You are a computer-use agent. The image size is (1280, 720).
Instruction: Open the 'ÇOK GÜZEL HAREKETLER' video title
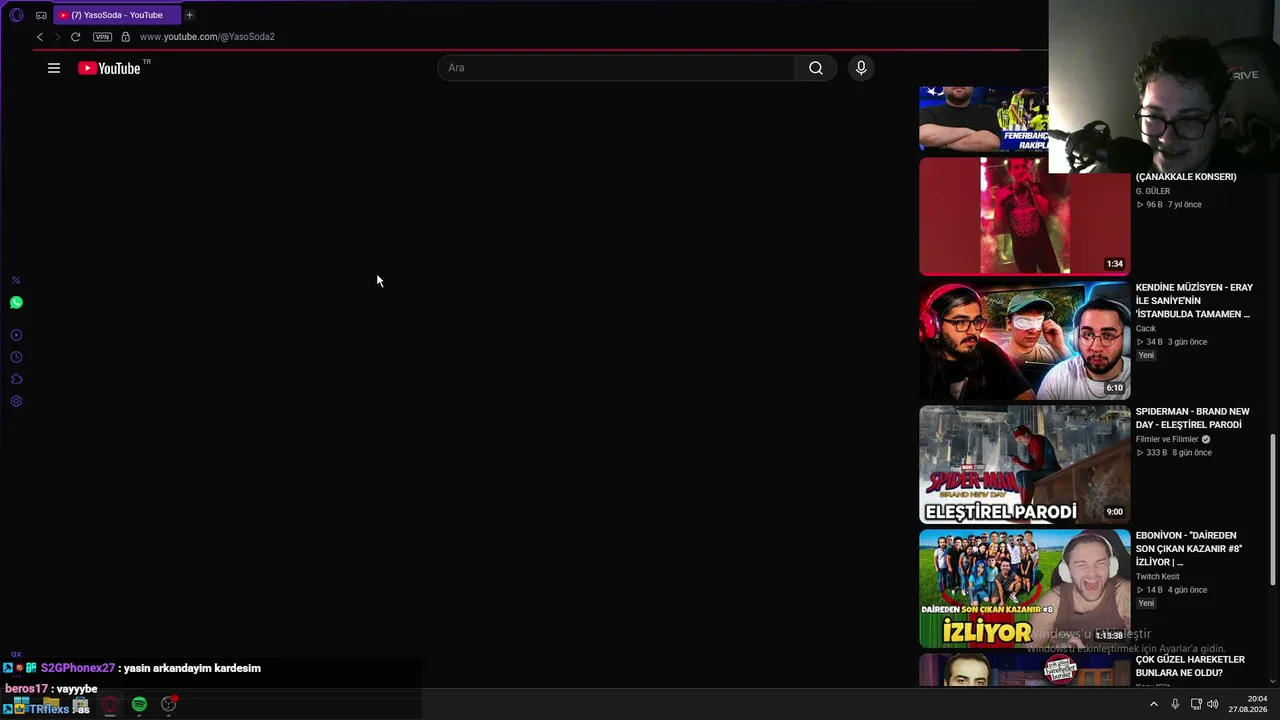pos(1190,666)
